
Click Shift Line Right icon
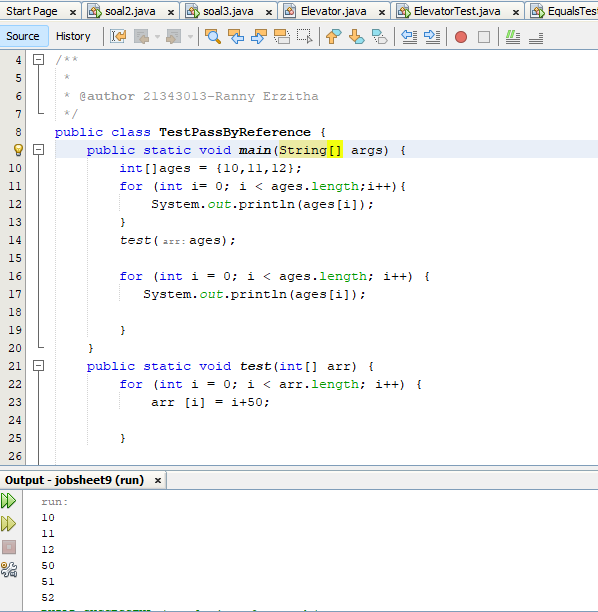point(432,37)
